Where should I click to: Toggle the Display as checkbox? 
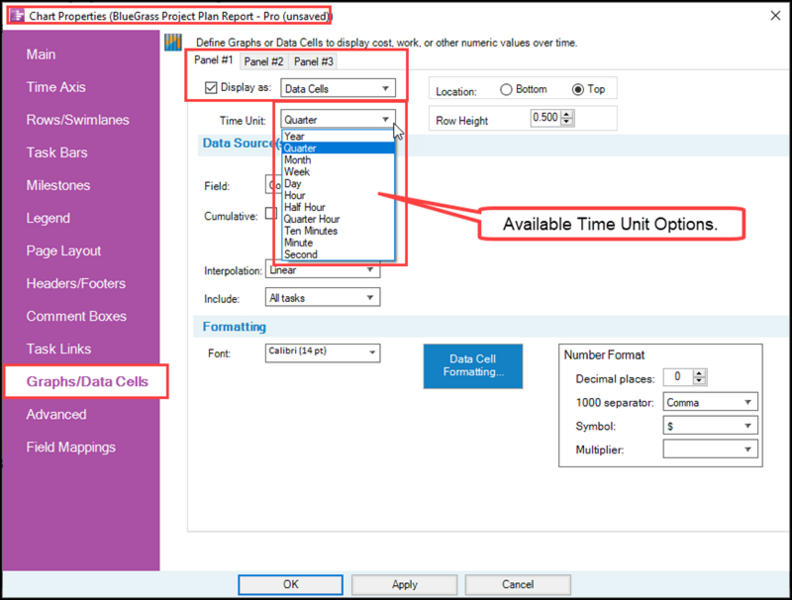click(x=211, y=88)
